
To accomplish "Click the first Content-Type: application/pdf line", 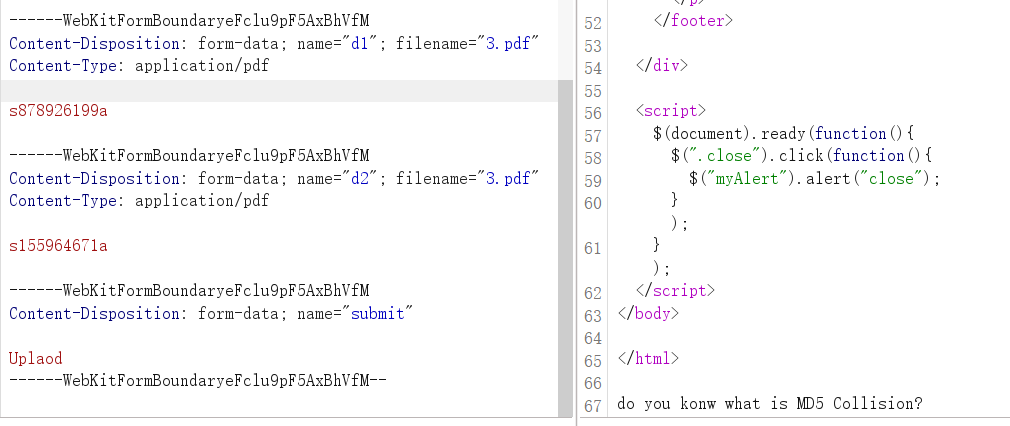I will [x=138, y=66].
